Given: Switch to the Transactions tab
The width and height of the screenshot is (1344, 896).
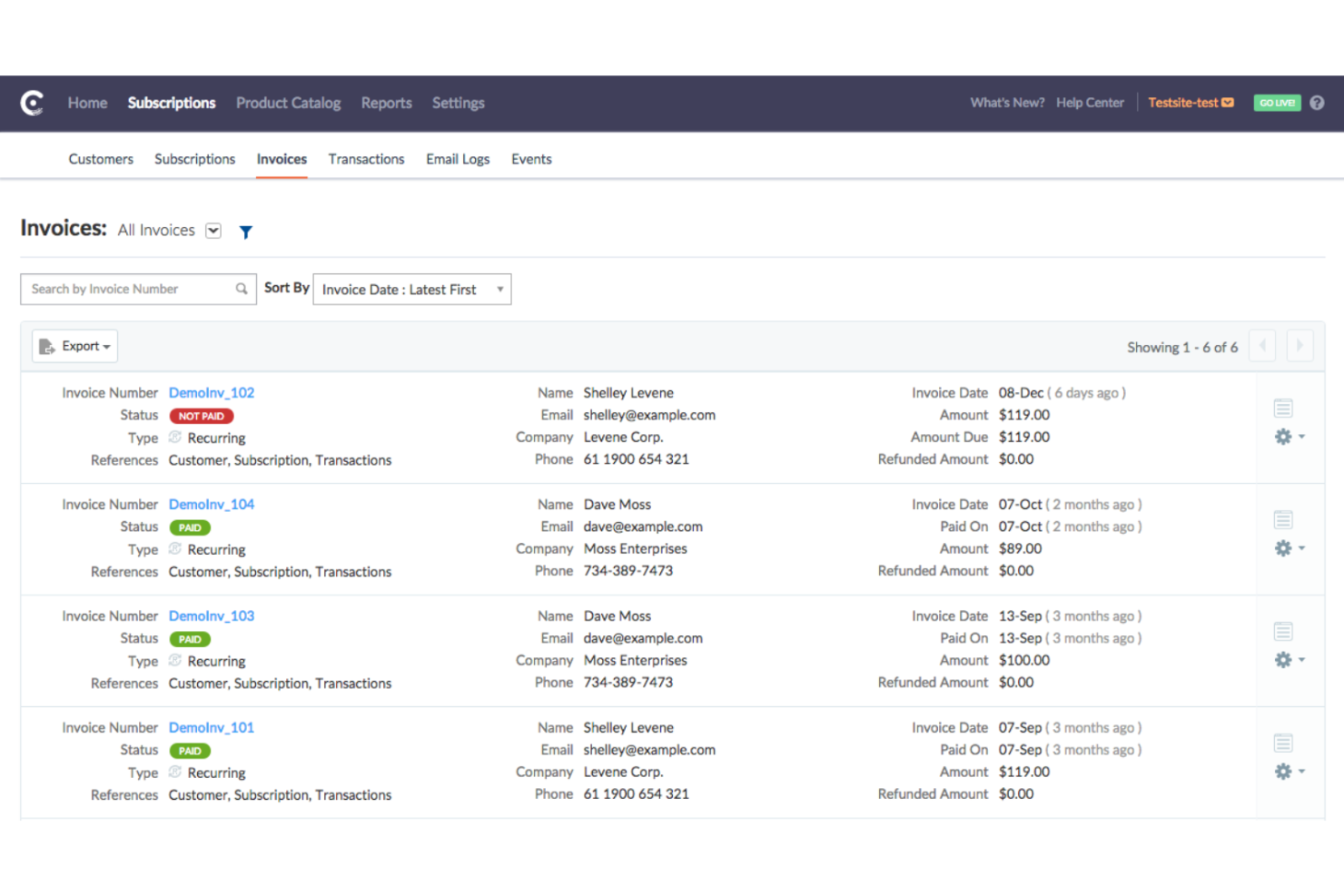Looking at the screenshot, I should click(366, 159).
